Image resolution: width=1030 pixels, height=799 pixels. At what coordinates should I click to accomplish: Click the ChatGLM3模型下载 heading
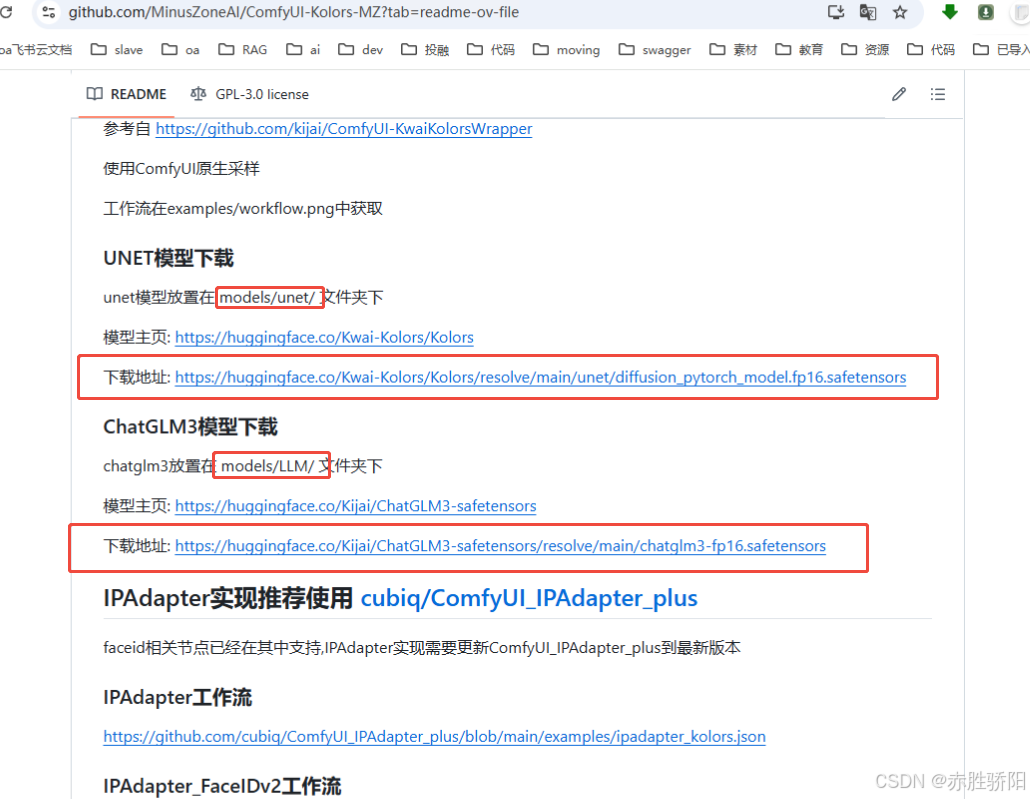tap(190, 427)
